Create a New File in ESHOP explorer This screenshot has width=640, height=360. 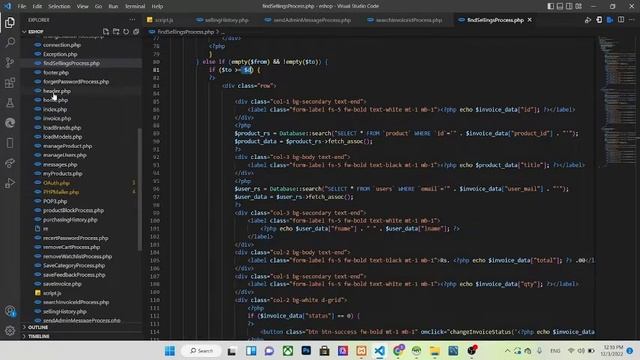click(x=106, y=31)
